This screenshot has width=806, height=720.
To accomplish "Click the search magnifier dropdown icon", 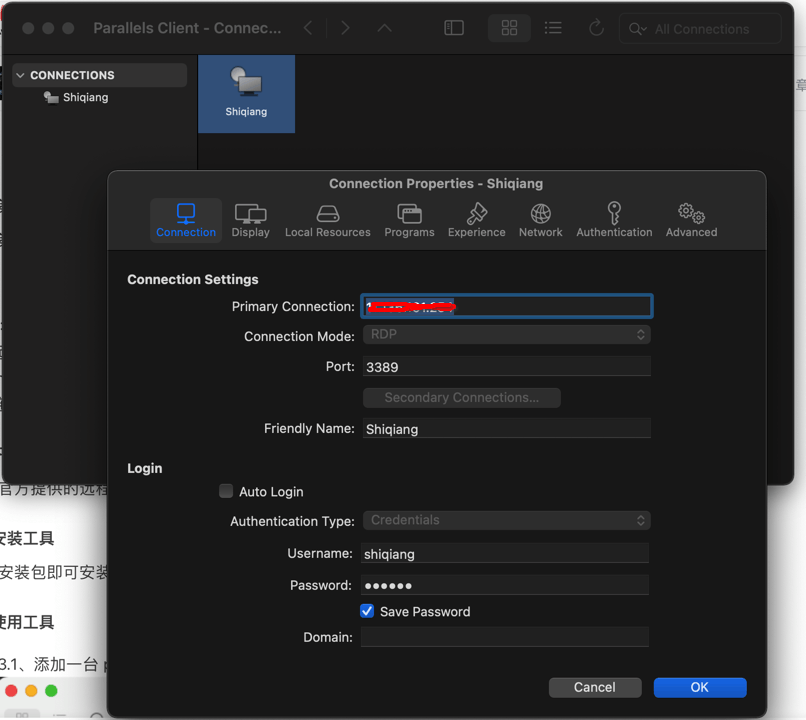I will tap(637, 29).
